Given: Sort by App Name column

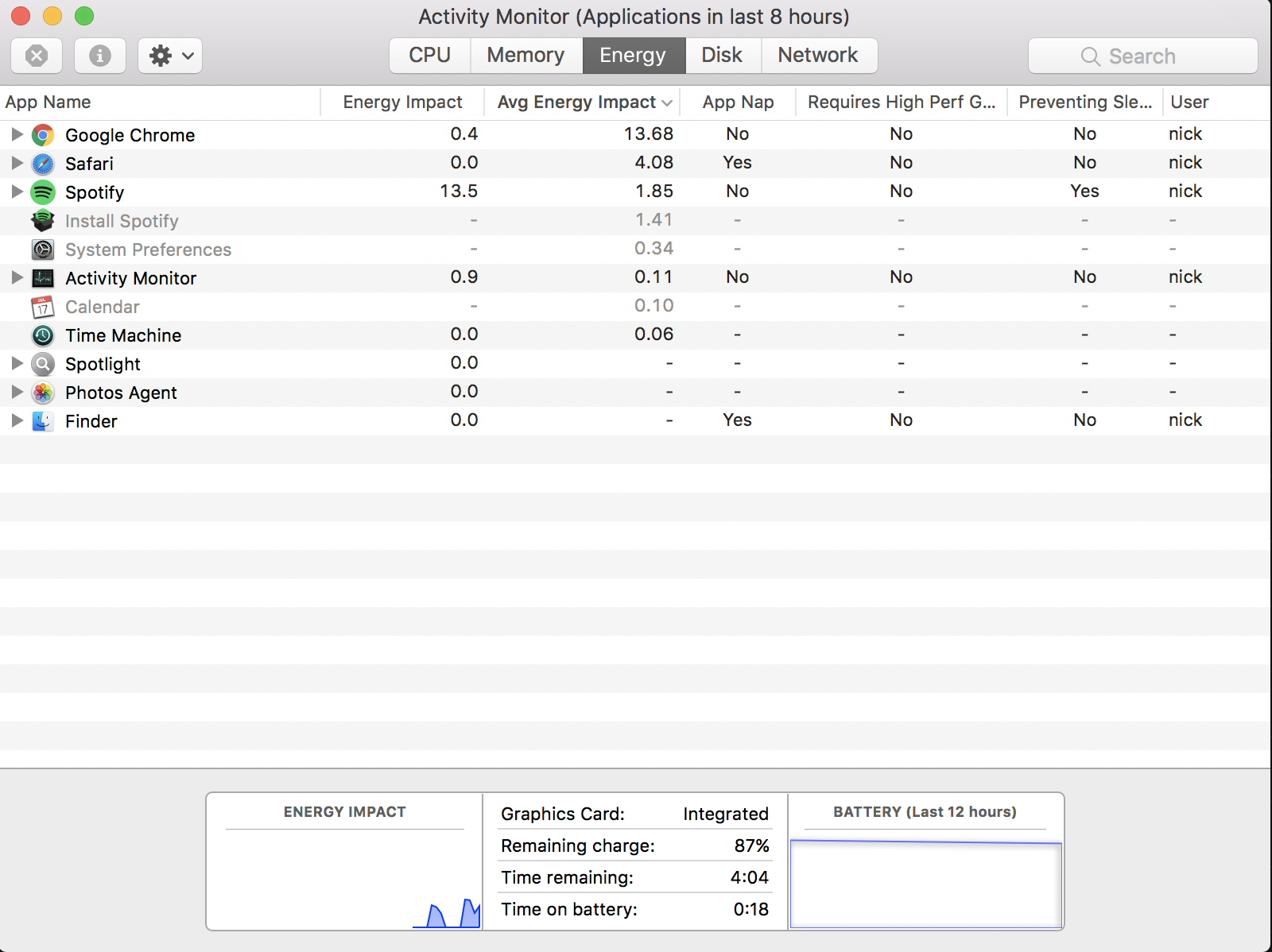Looking at the screenshot, I should tap(159, 102).
